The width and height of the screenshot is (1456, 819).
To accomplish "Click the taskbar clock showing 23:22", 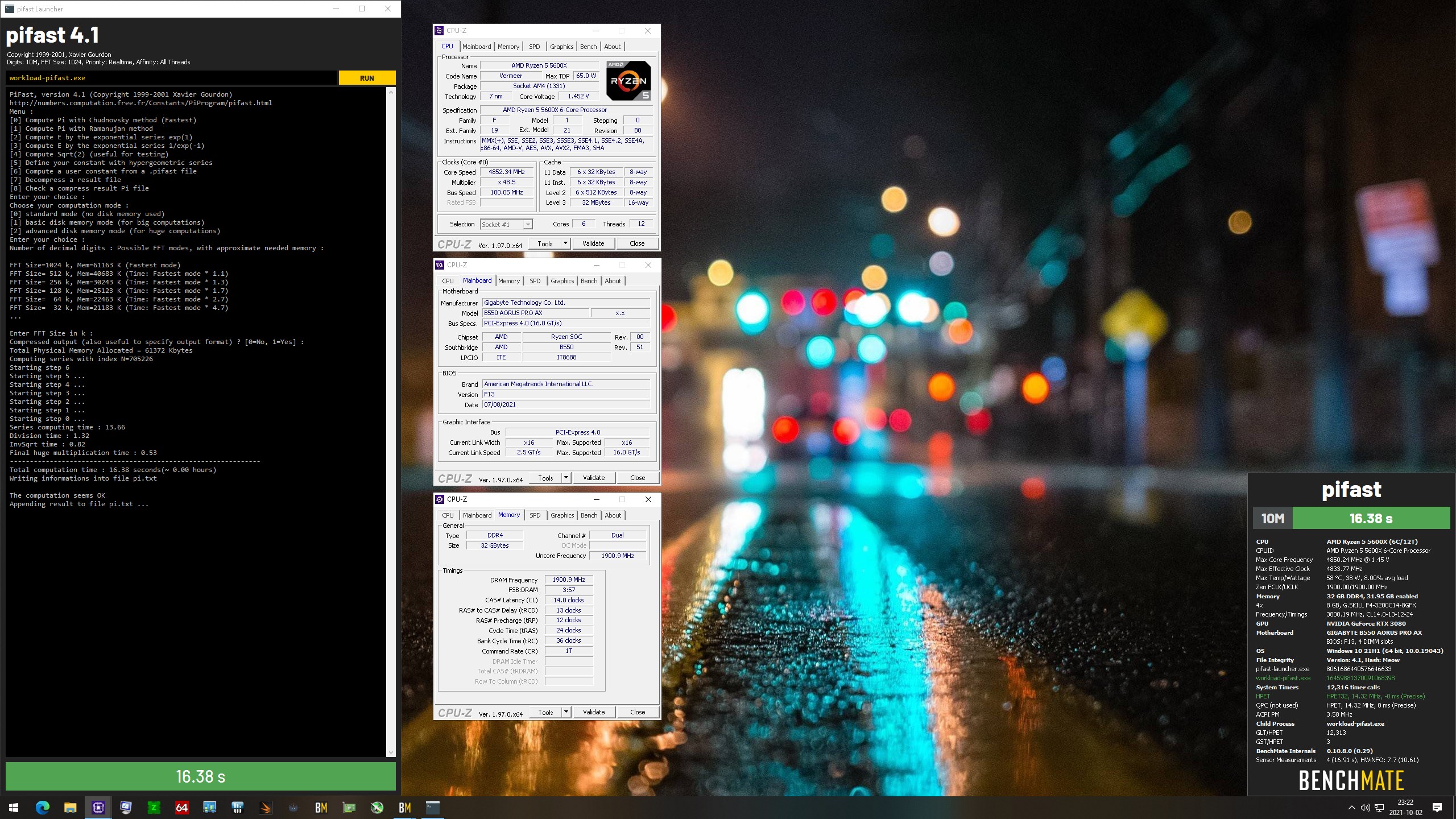I will 1405,808.
